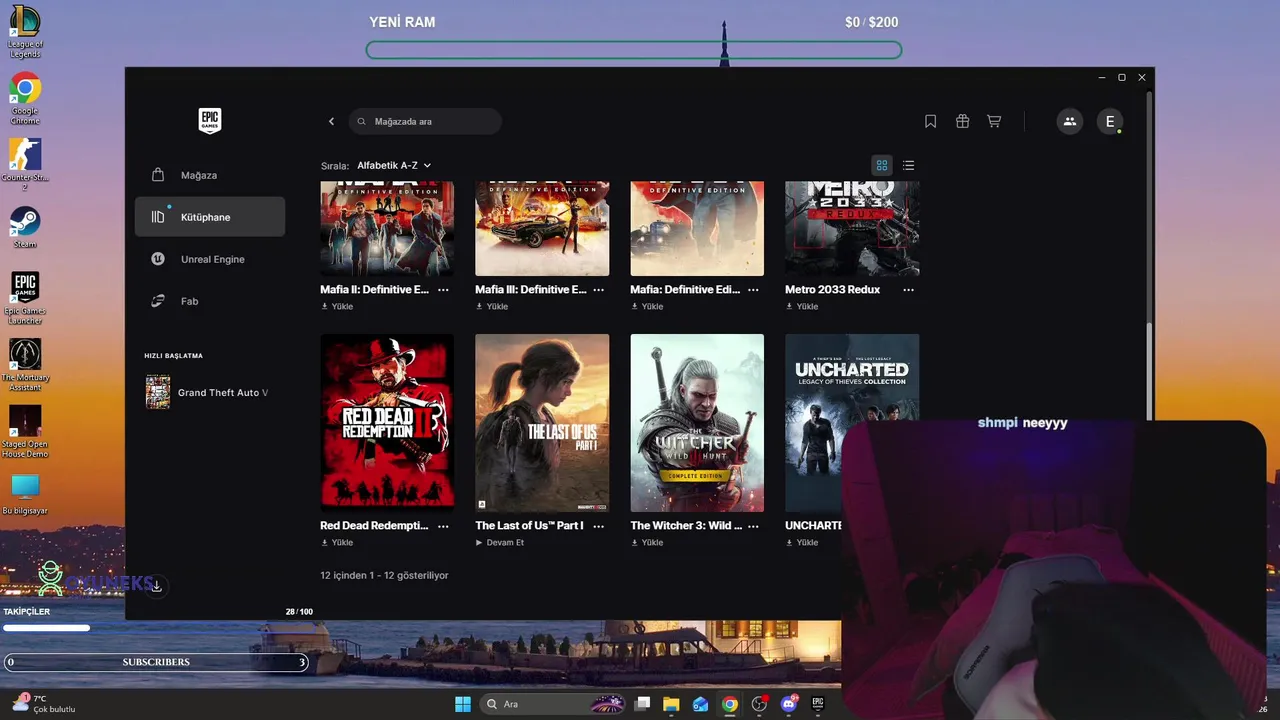Open the wishlist bookmark icon

click(931, 121)
